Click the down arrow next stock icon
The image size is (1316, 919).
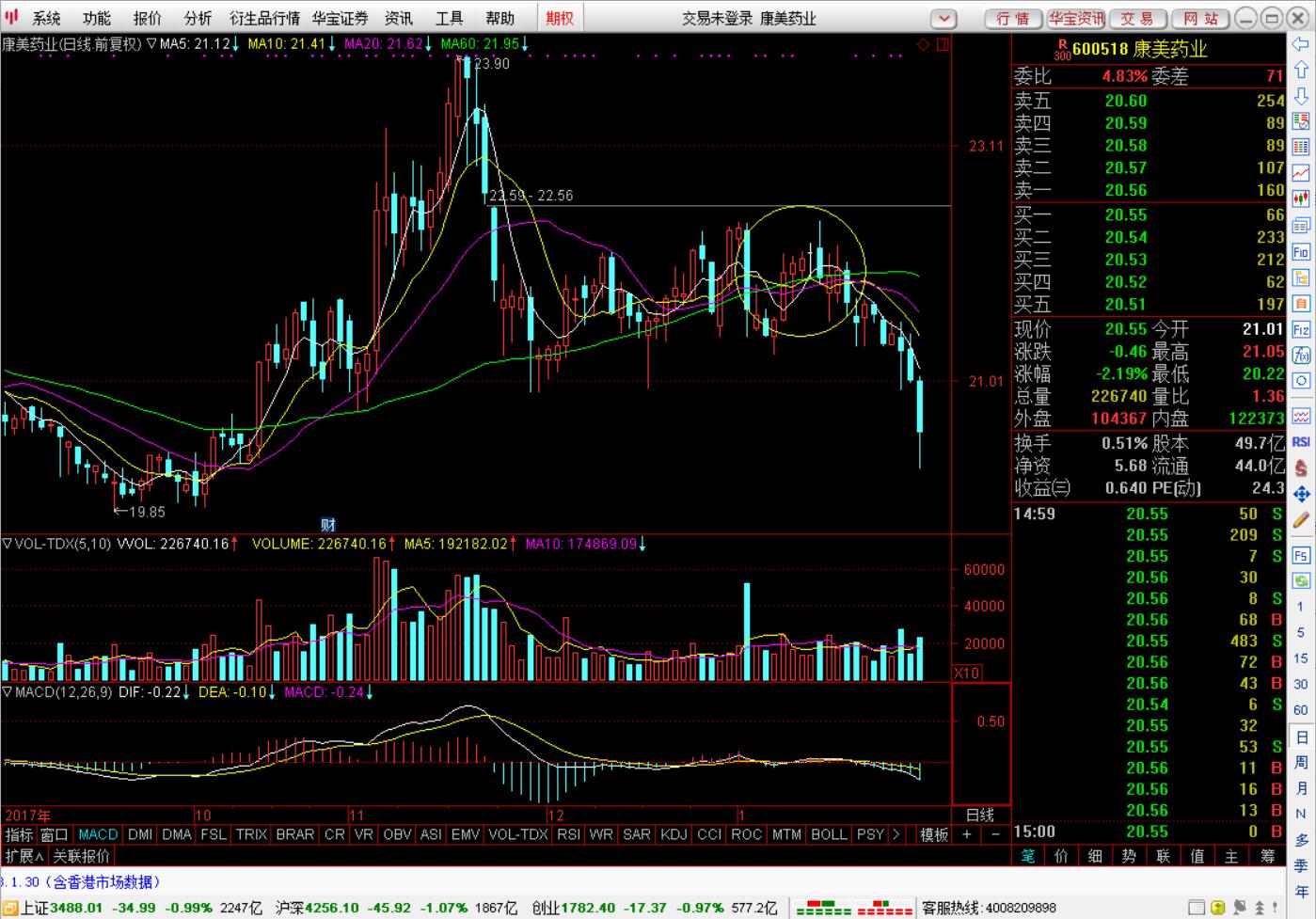[1301, 96]
